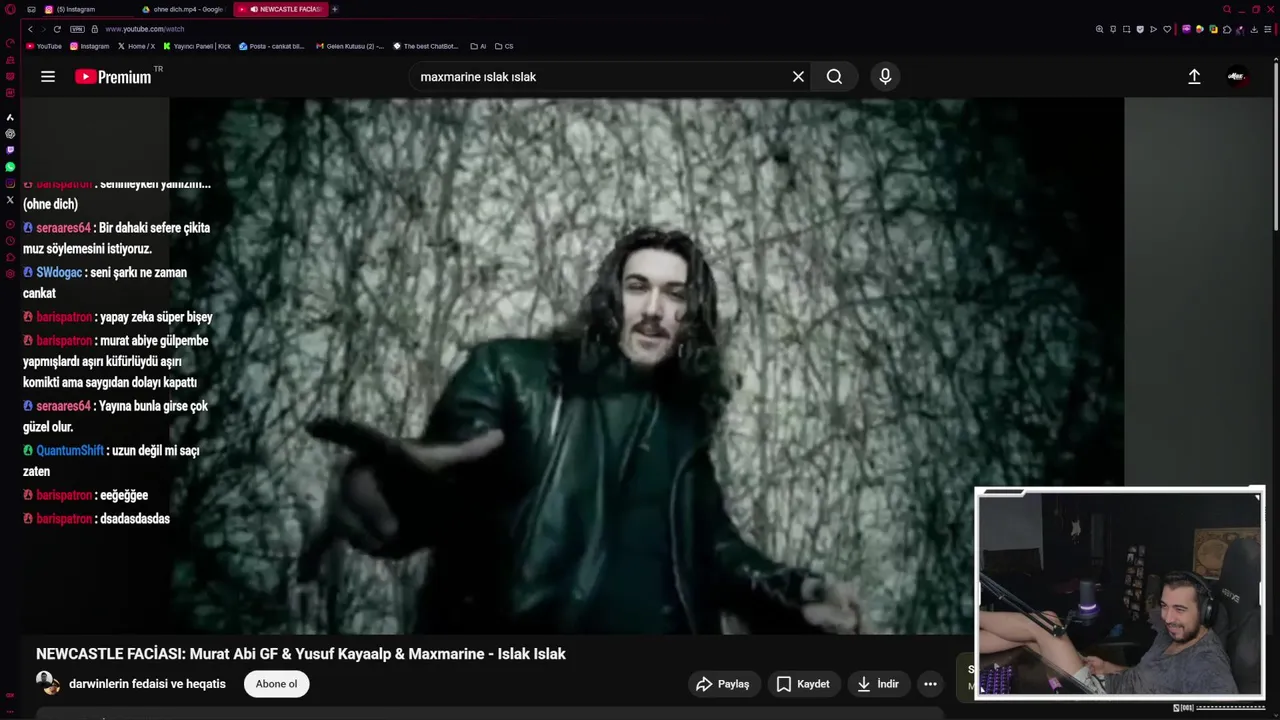Open the sidebar settings gear
Image resolution: width=1280 pixels, height=720 pixels.
click(x=10, y=273)
